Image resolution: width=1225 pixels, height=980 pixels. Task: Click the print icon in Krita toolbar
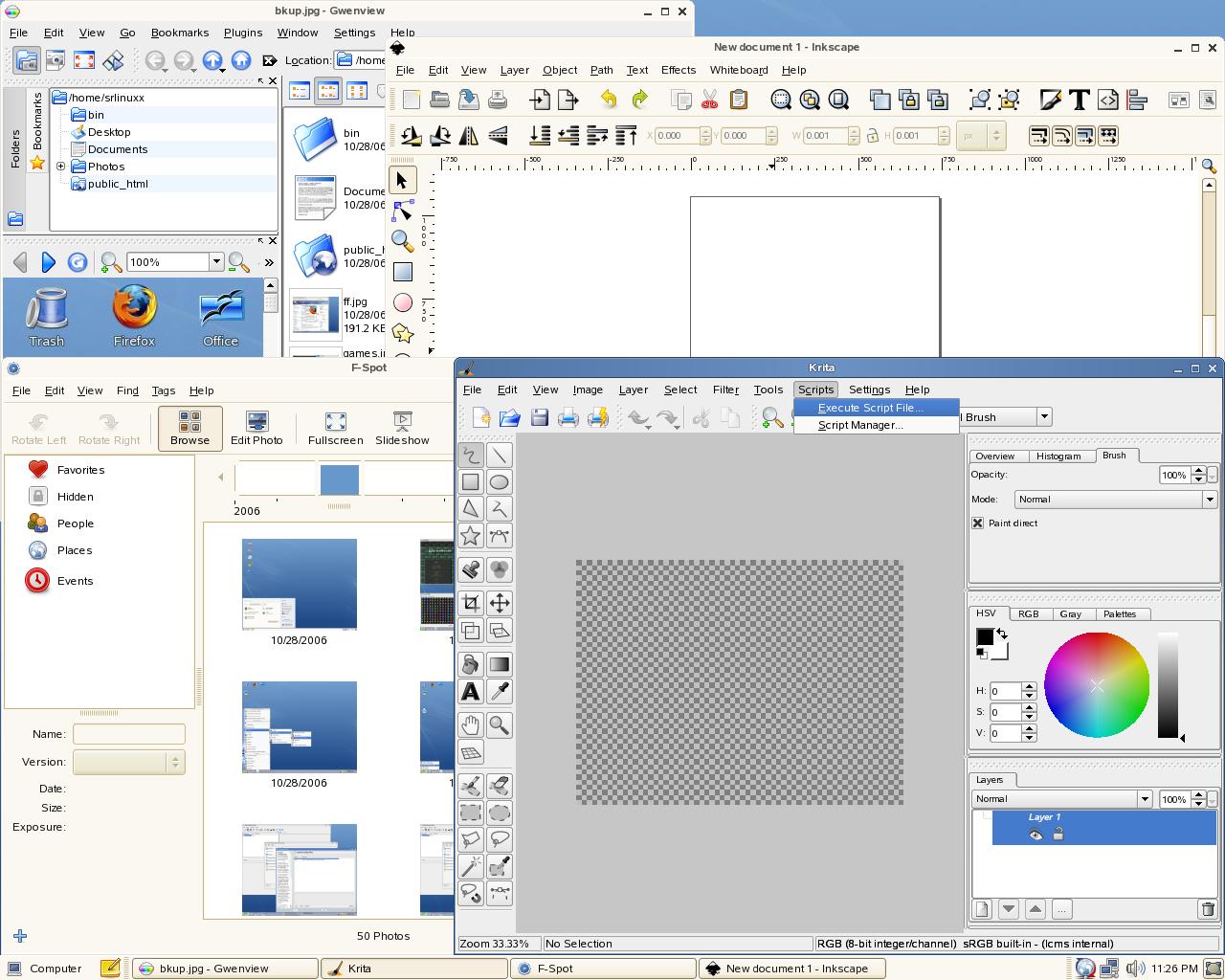(x=568, y=417)
